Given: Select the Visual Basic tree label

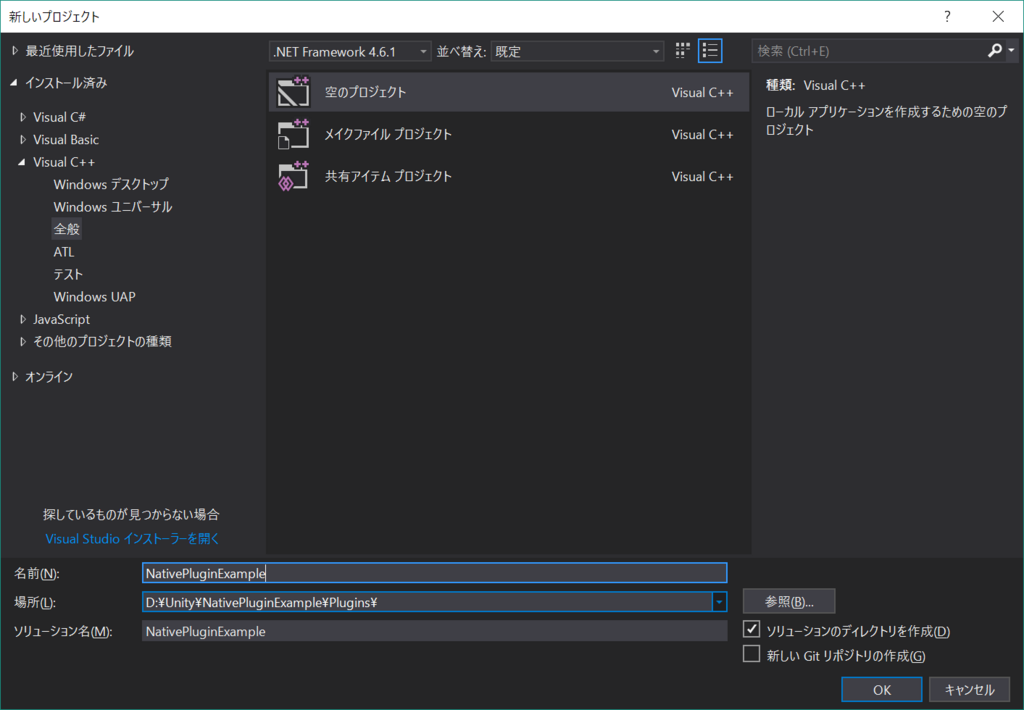Looking at the screenshot, I should coord(66,139).
